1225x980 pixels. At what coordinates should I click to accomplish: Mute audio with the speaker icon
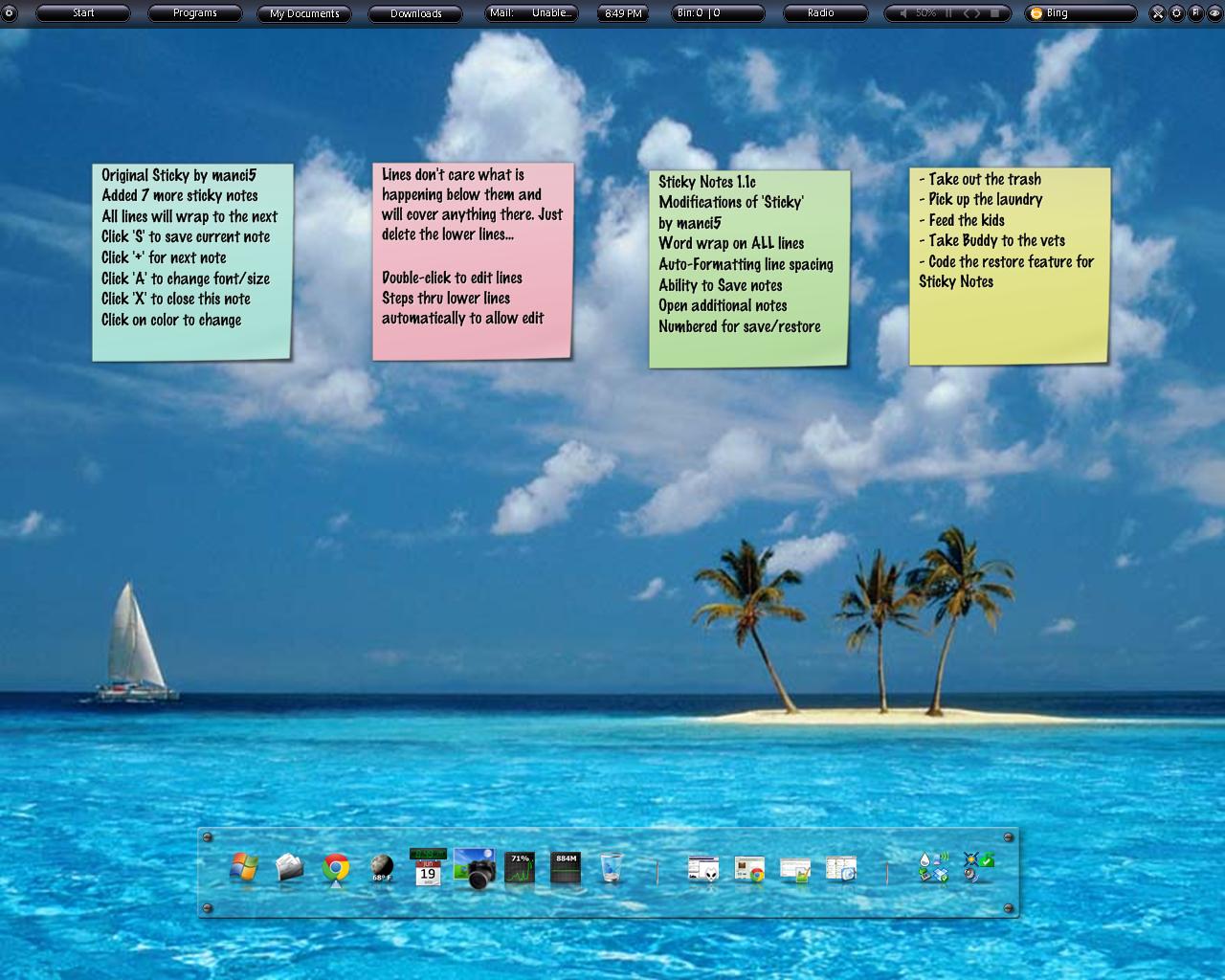[902, 12]
